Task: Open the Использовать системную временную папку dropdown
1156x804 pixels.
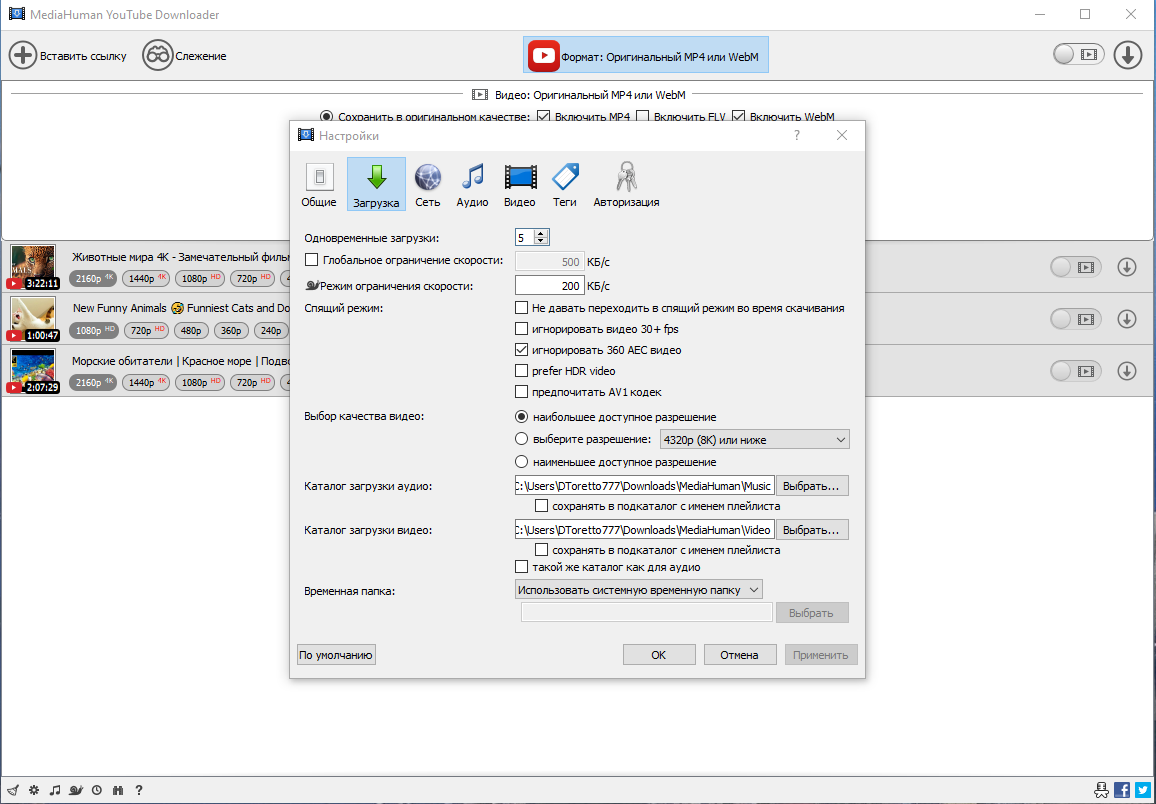Action: 638,590
